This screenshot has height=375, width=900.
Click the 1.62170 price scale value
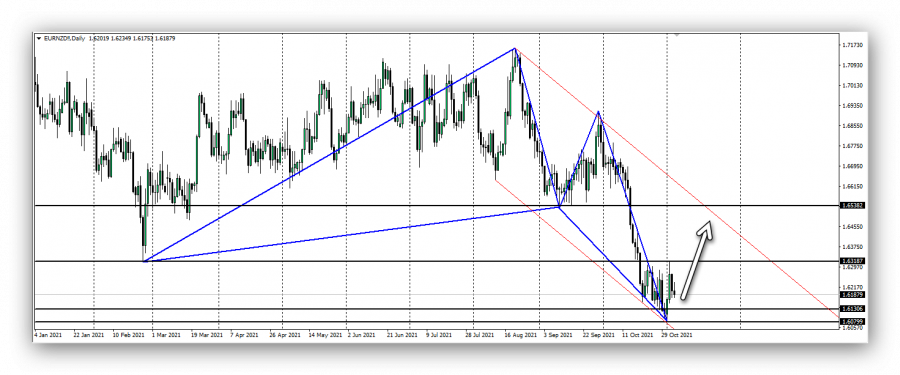(x=853, y=287)
